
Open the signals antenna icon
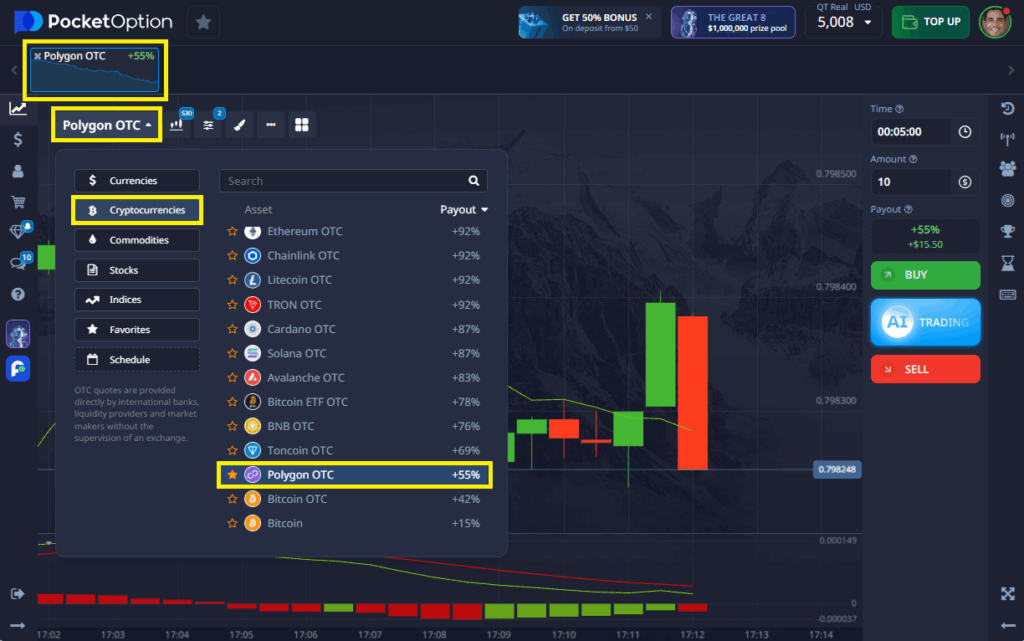1009,138
